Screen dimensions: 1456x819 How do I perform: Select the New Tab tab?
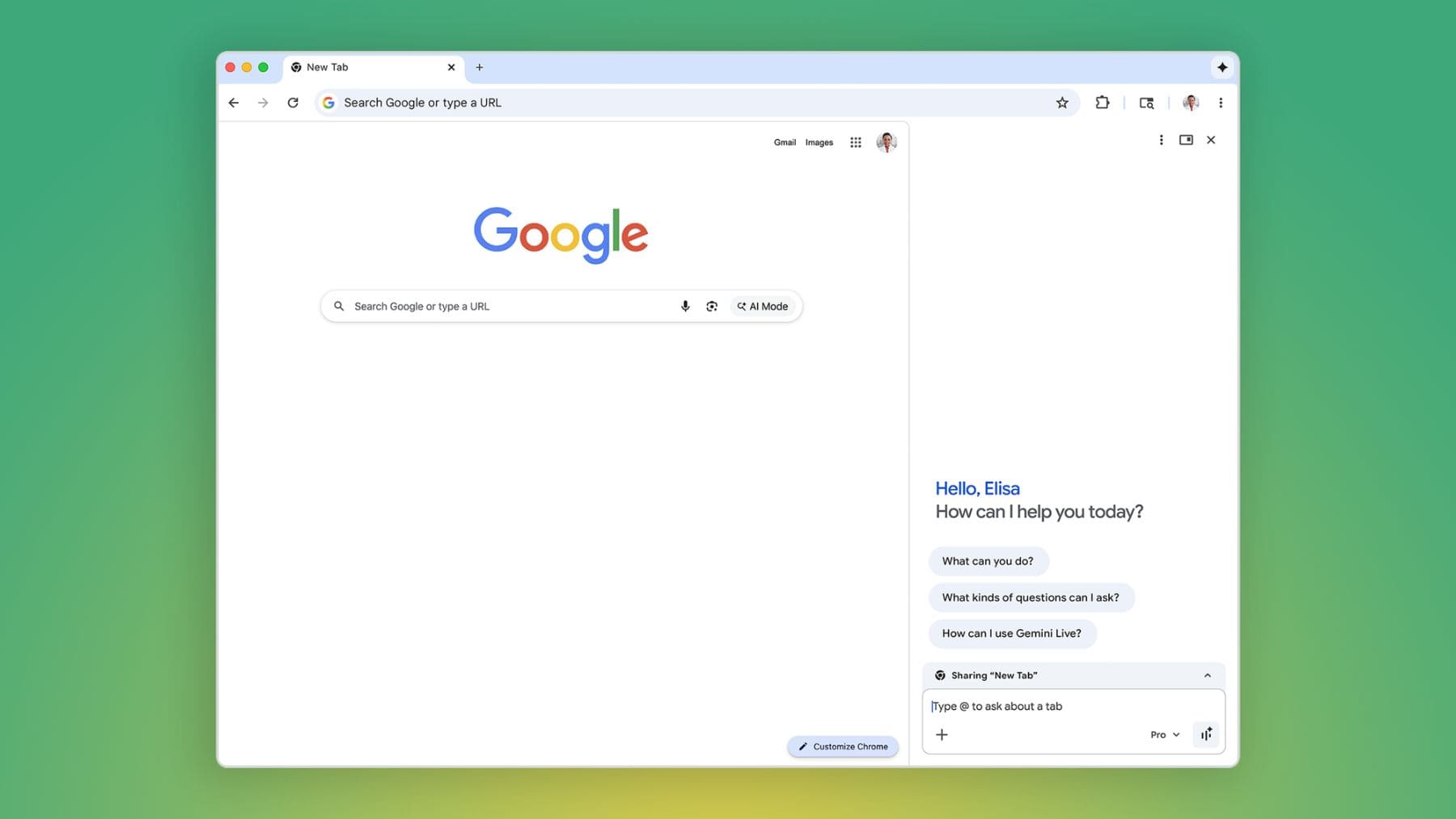pos(374,67)
